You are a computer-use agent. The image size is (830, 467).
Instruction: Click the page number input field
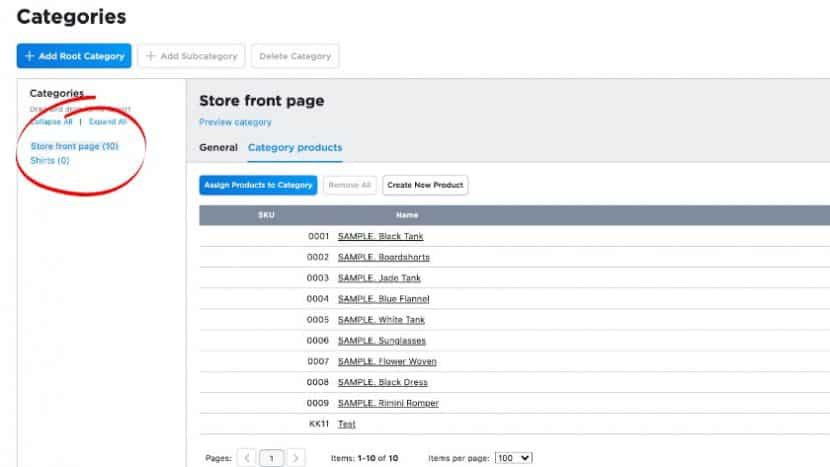(x=272, y=458)
